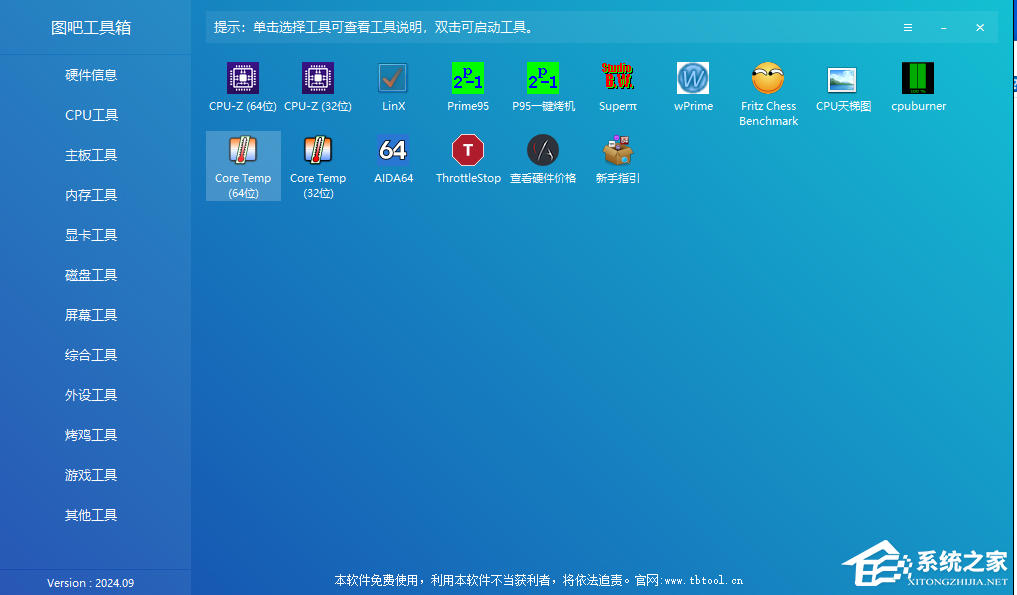Minimize the toolbox window
Viewport: 1017px width, 595px height.
click(x=944, y=28)
